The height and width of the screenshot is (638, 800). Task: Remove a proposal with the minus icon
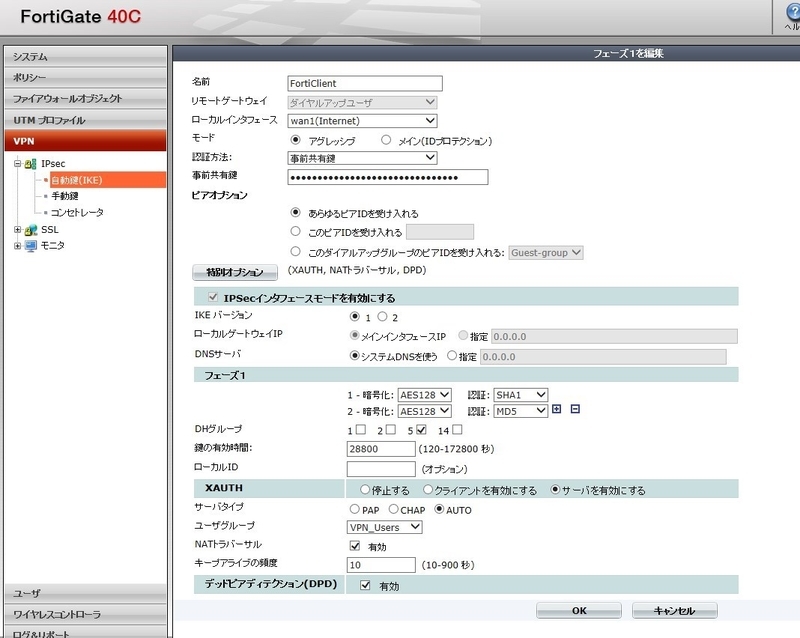click(x=575, y=409)
